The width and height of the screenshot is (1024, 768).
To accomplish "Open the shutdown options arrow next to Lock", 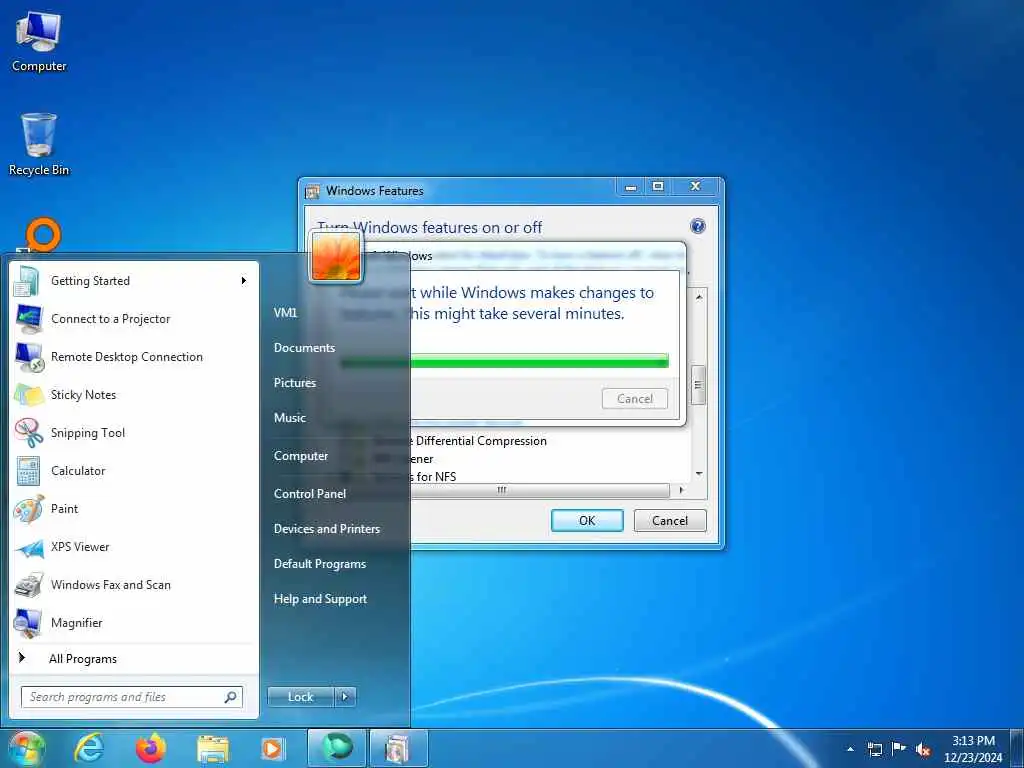I will pos(345,697).
